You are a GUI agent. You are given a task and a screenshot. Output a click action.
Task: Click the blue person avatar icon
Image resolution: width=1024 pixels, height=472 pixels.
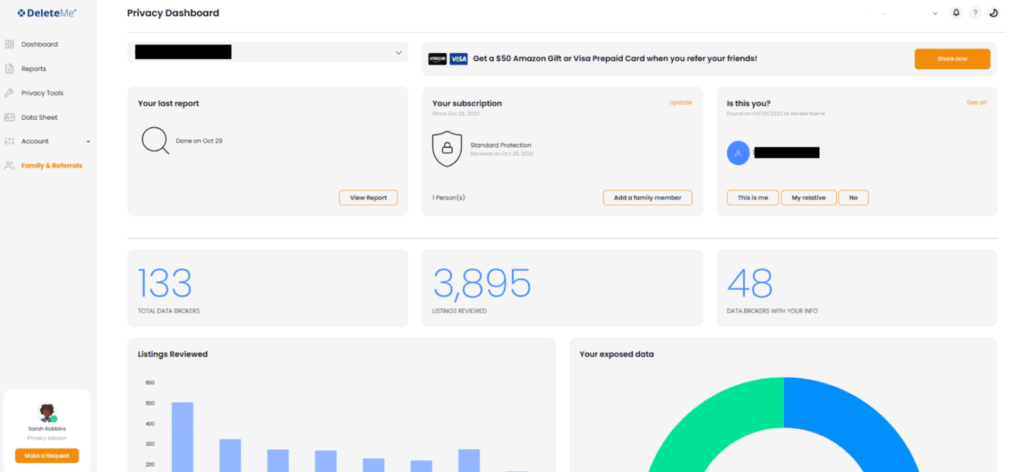(x=738, y=153)
